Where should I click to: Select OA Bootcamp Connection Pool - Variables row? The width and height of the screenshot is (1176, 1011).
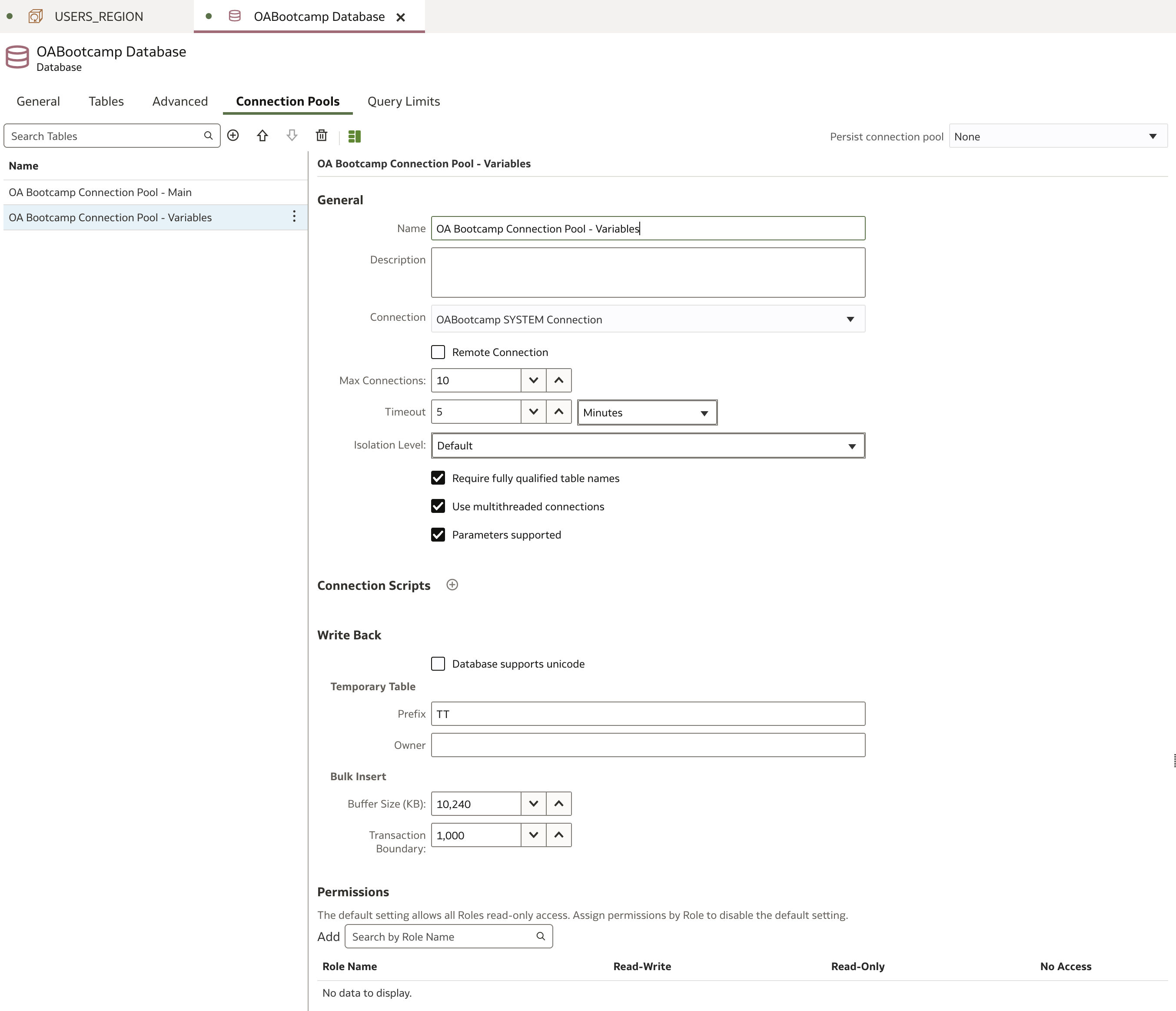click(x=156, y=217)
